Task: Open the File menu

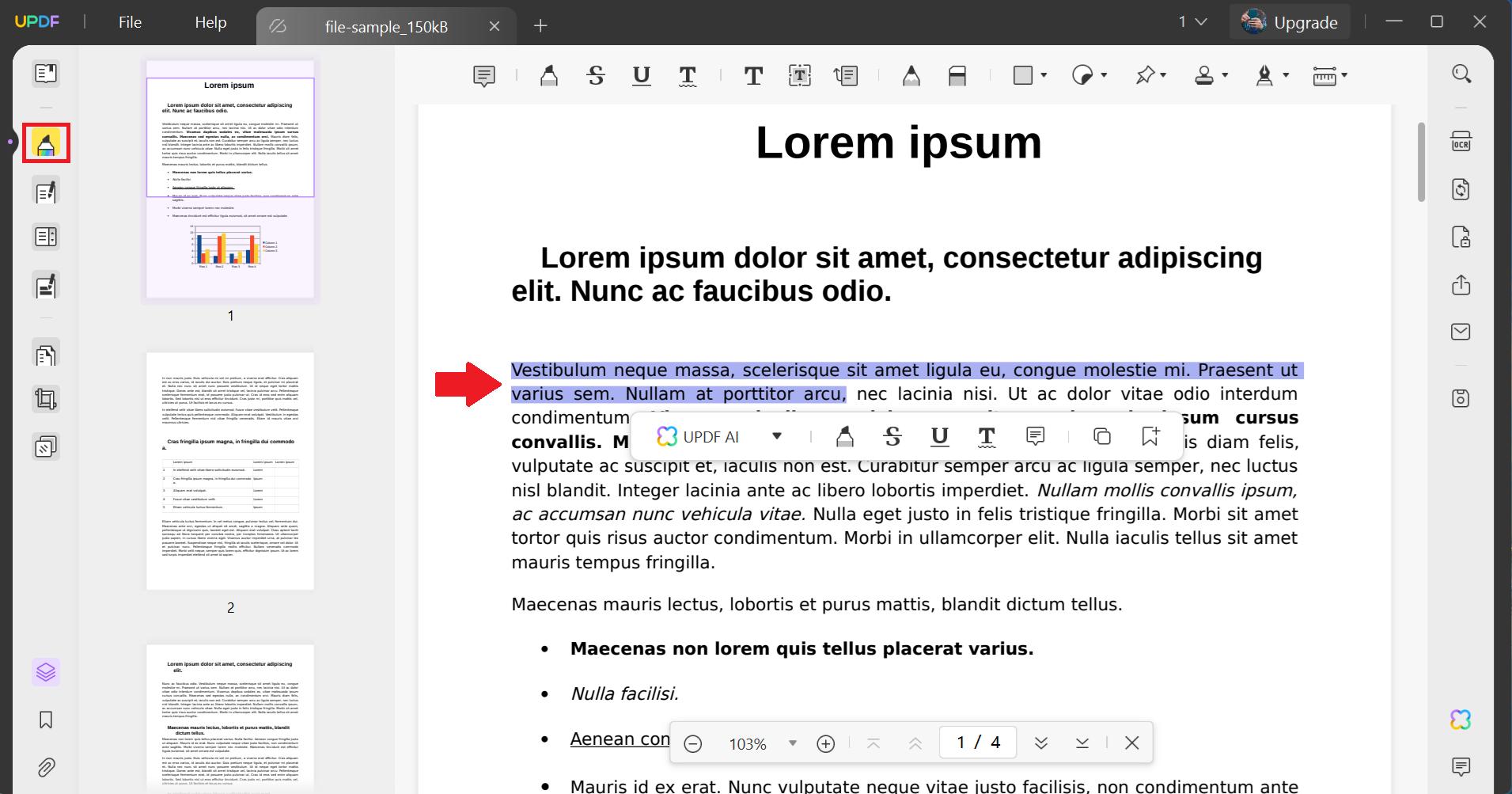Action: pos(129,21)
